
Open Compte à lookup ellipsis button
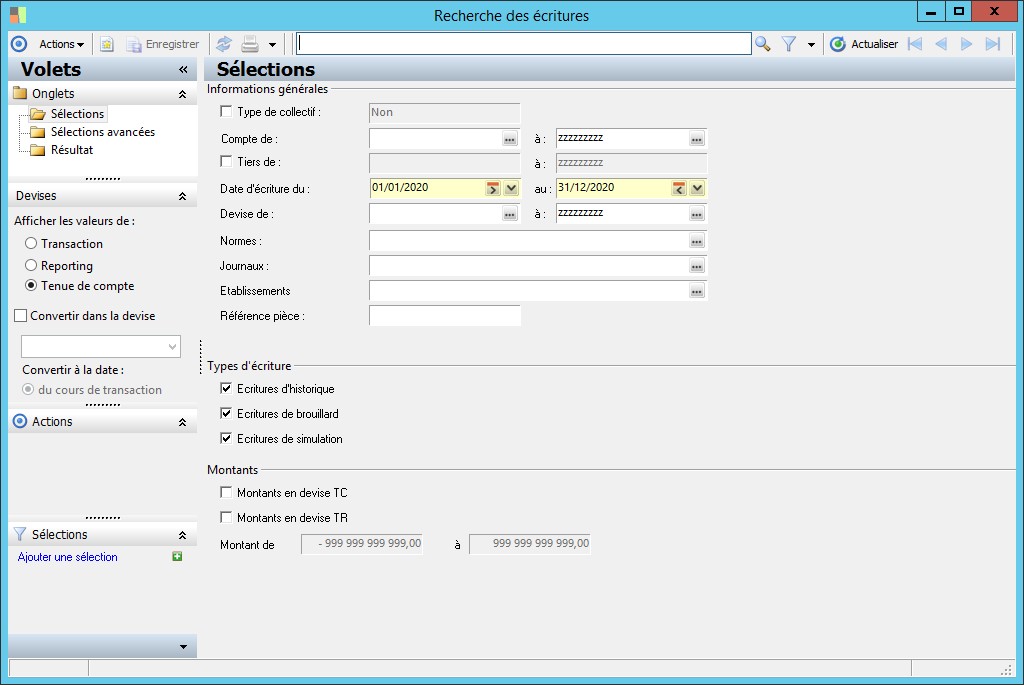point(697,139)
